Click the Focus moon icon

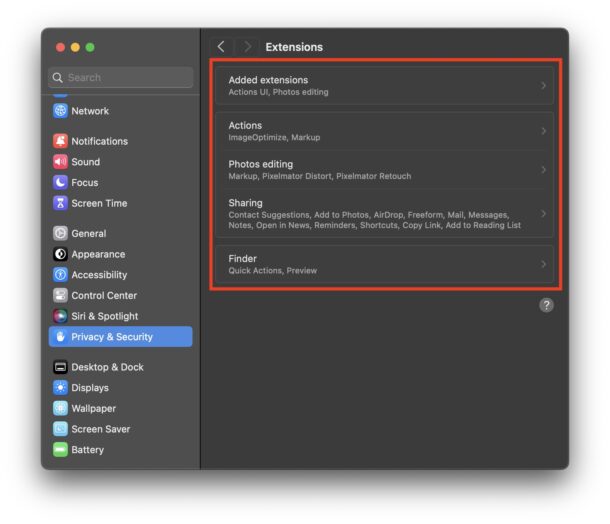pyautogui.click(x=60, y=183)
